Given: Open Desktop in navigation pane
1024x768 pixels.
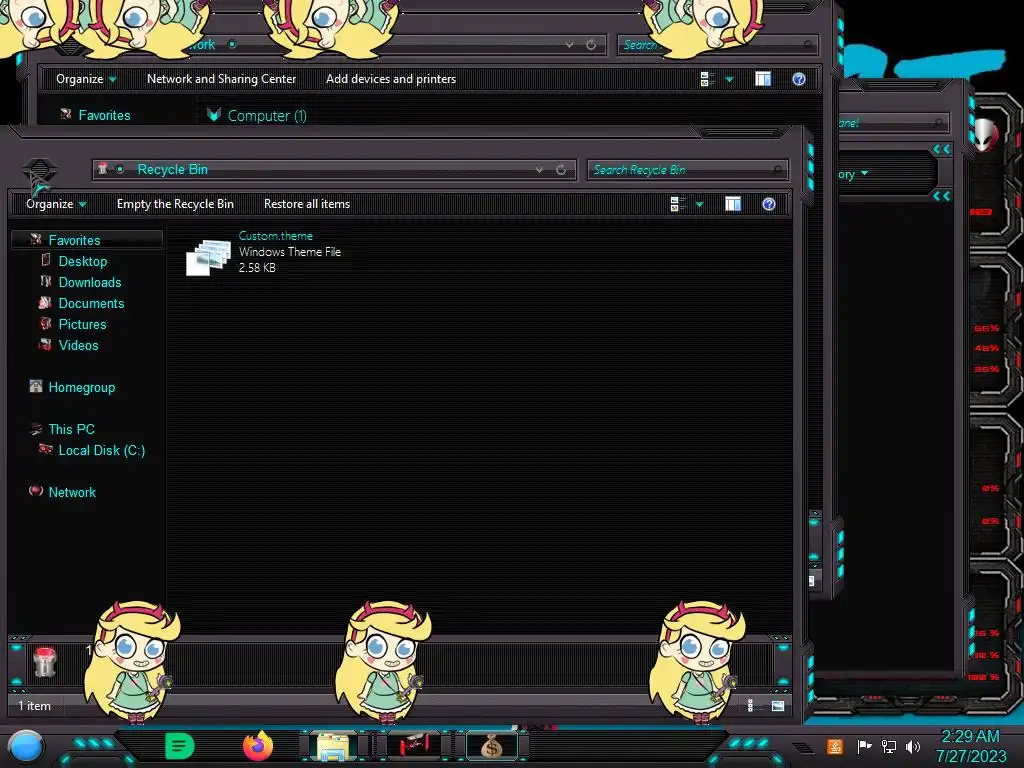Looking at the screenshot, I should [x=83, y=261].
